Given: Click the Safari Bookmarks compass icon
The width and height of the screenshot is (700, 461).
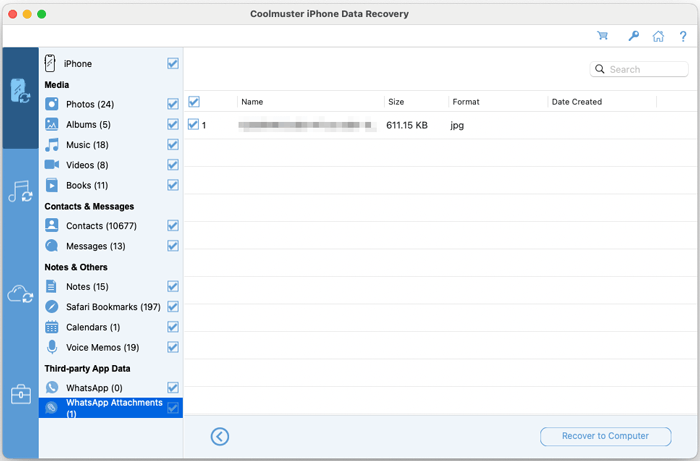Looking at the screenshot, I should (x=52, y=307).
